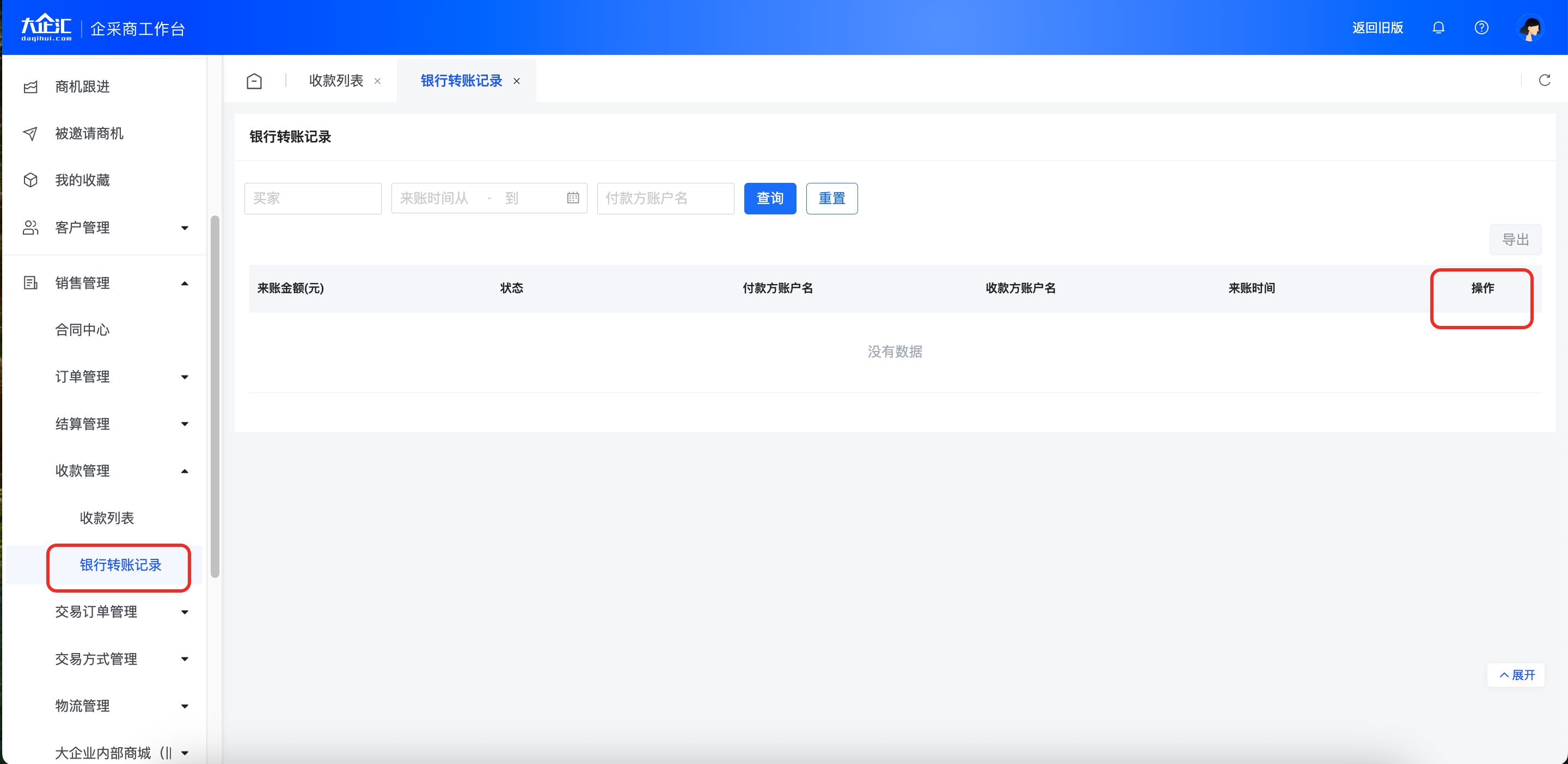Image resolution: width=1568 pixels, height=764 pixels.
Task: Open the calendar date picker icon
Action: [573, 198]
